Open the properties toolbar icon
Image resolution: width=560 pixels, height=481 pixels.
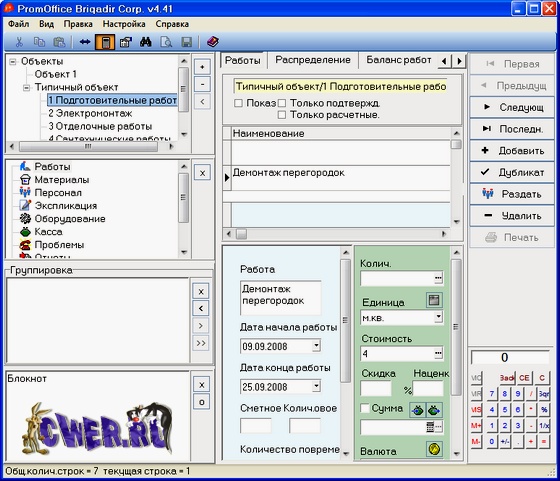[126, 42]
